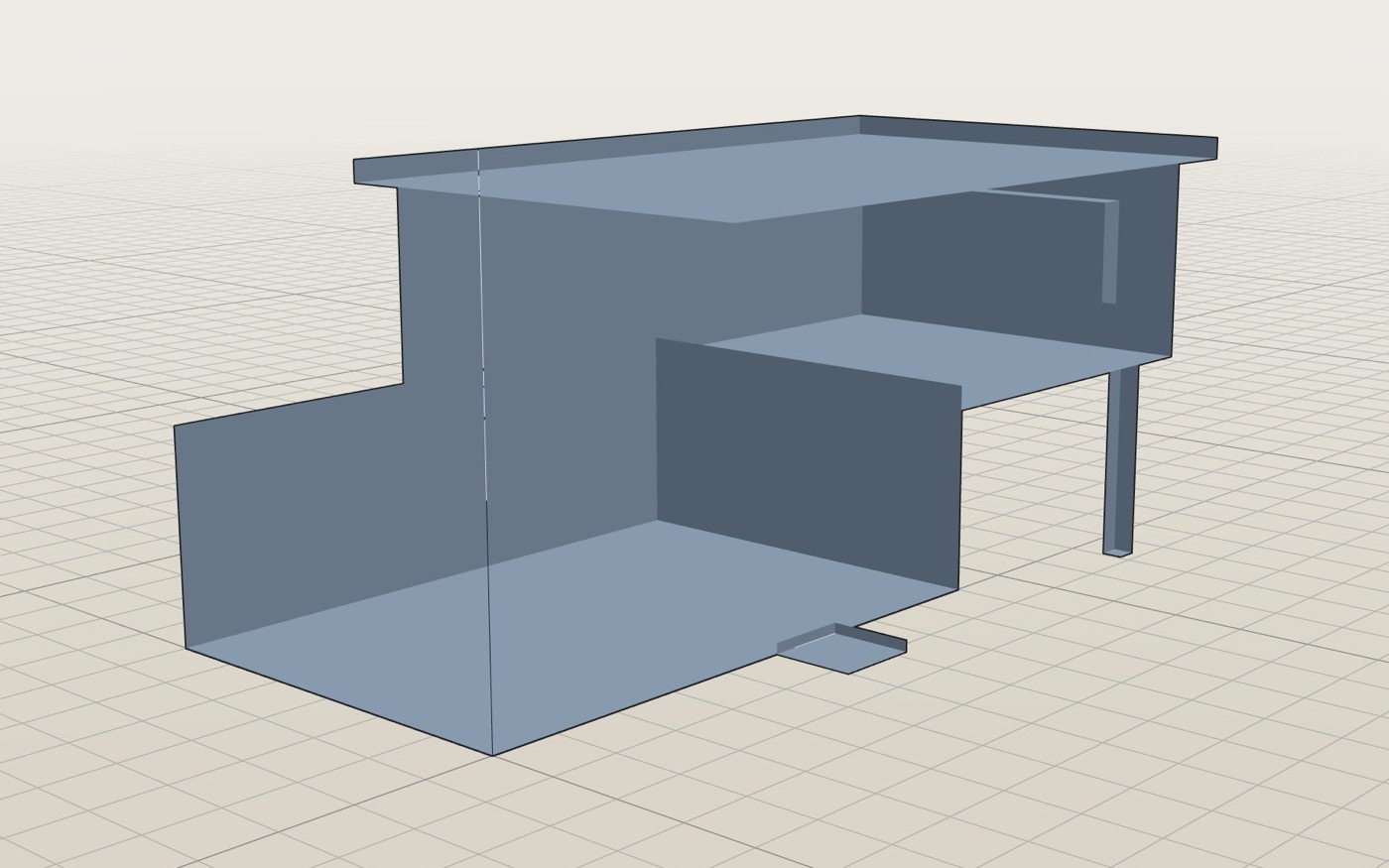Select the narrow vertical strip under roof

(x=1110, y=251)
